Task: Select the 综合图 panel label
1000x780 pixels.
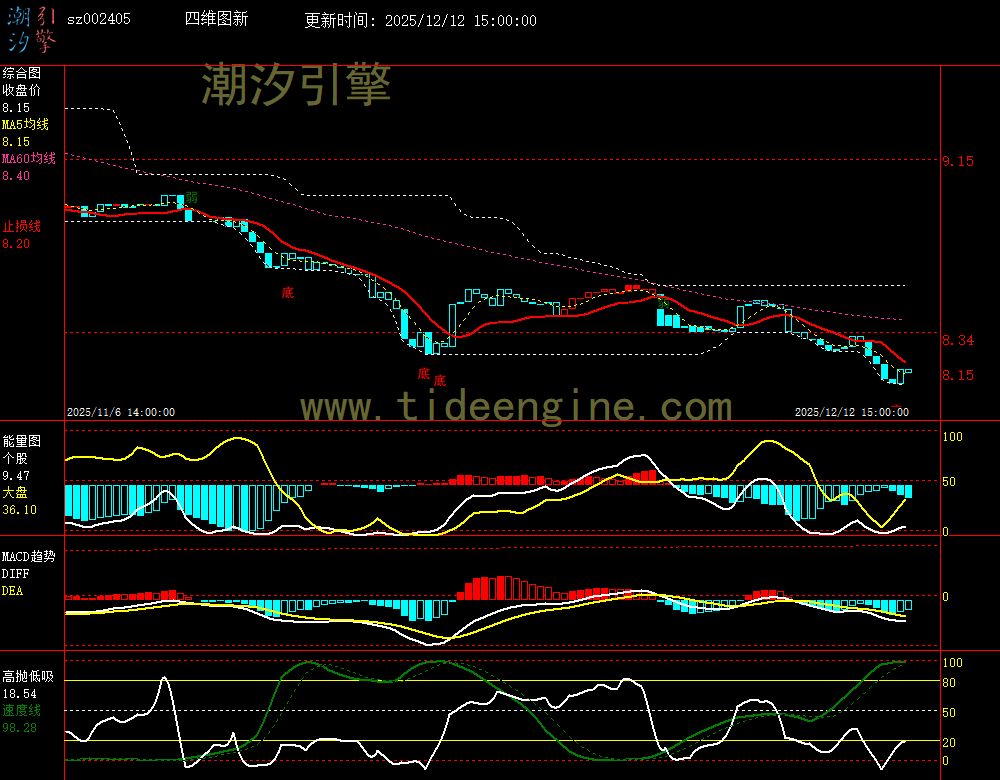Action: click(x=22, y=73)
